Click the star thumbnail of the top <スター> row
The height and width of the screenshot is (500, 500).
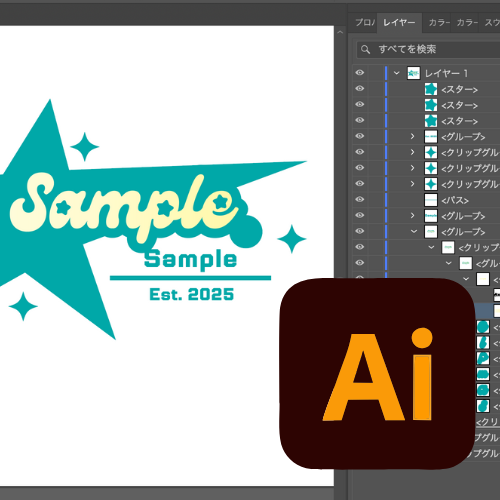(431, 89)
